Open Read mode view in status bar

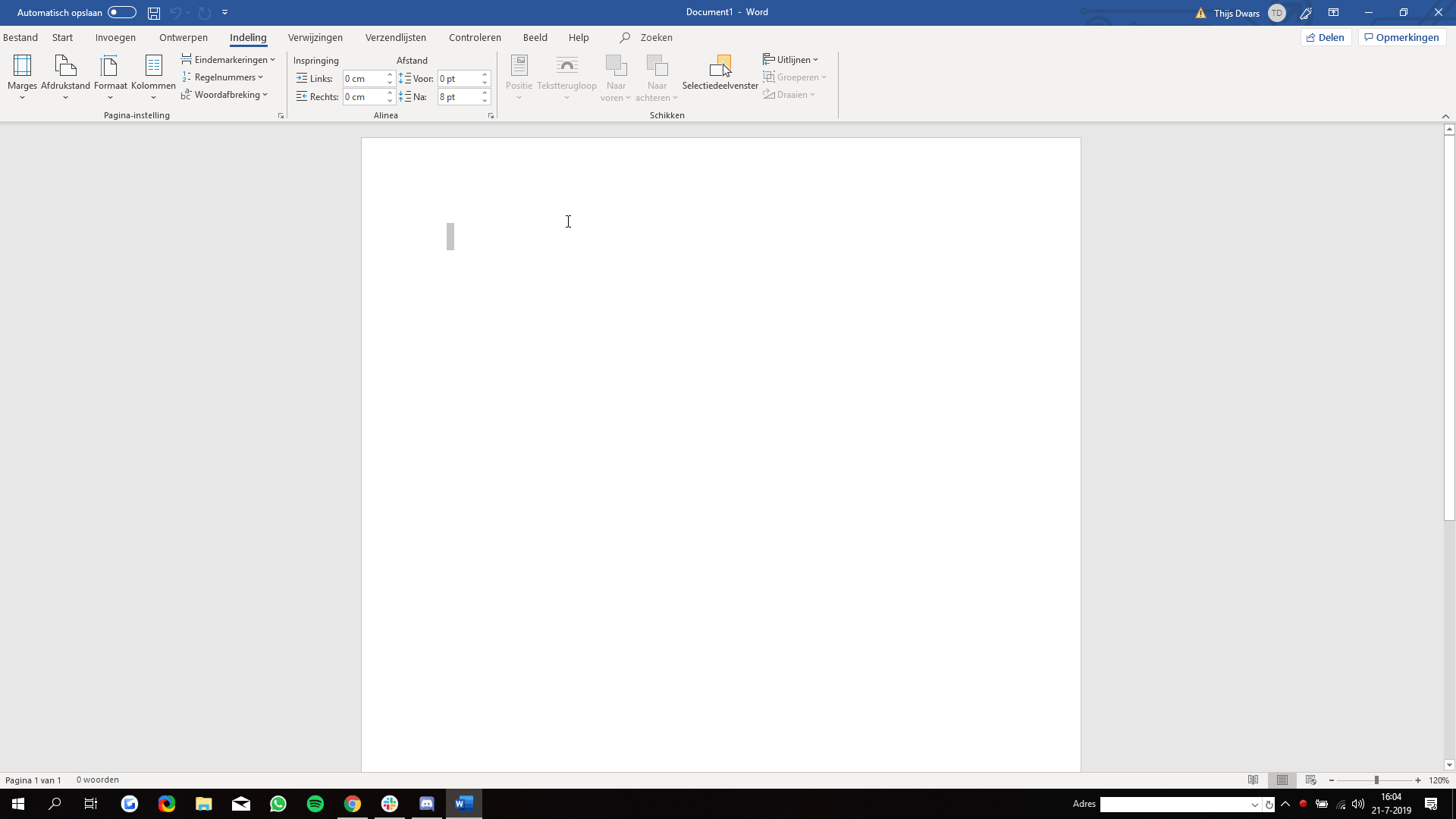[x=1254, y=780]
